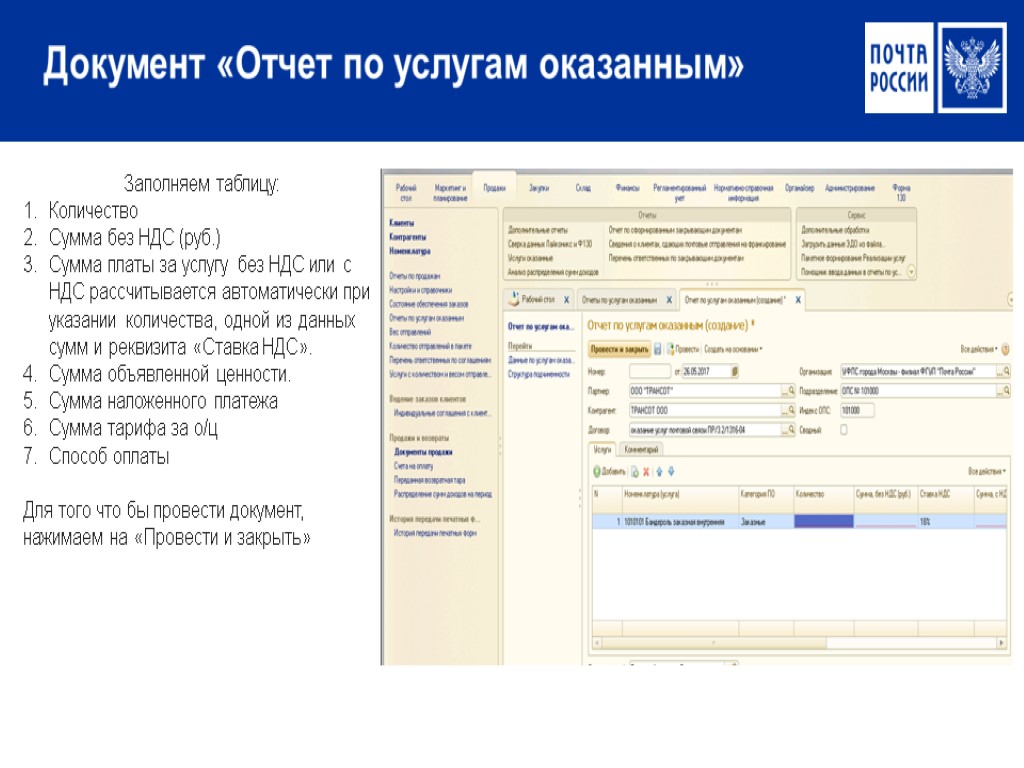Close the Отчеты по услугам оказанным tab
The image size is (1024, 768).
(669, 300)
